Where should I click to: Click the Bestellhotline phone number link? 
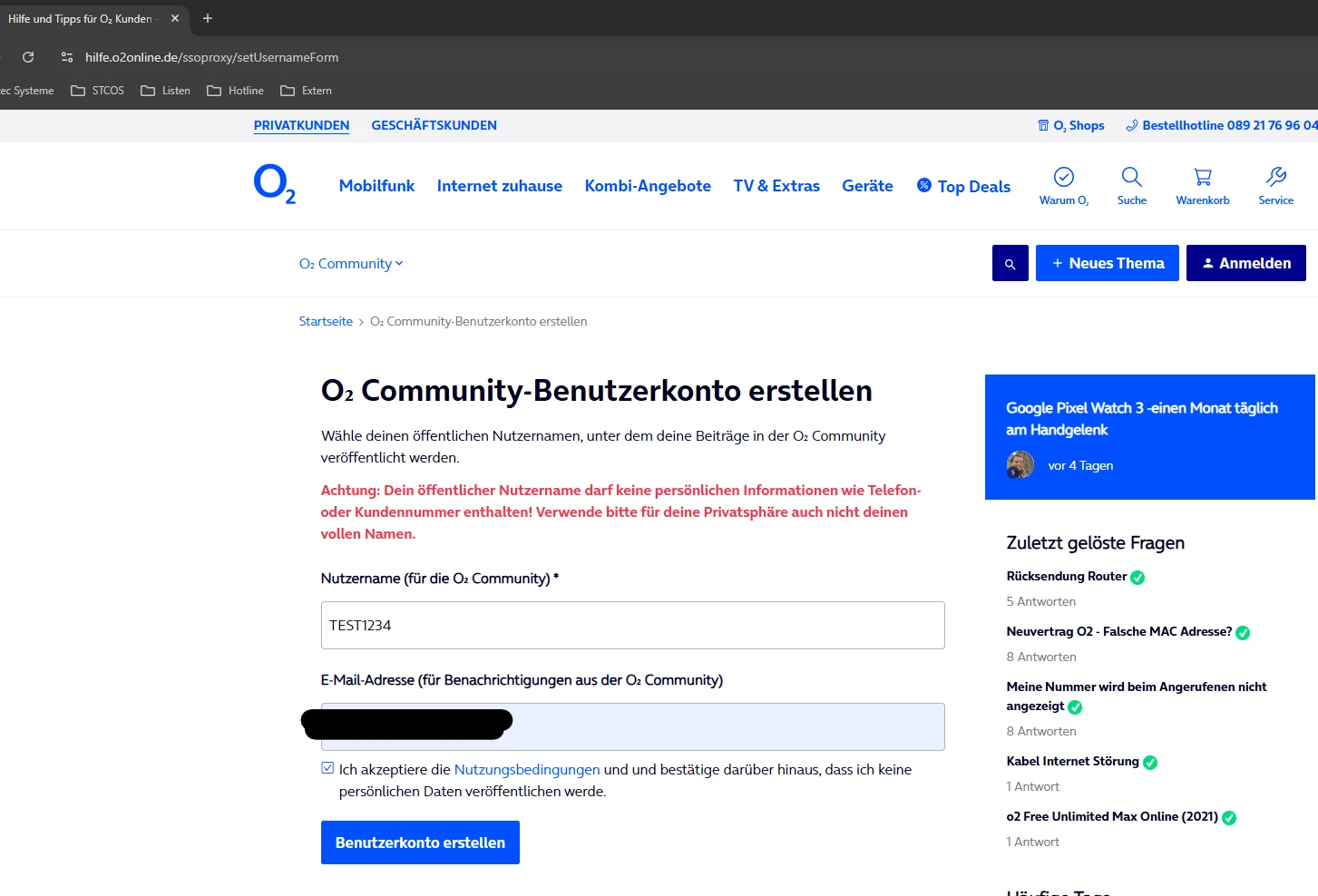click(1222, 125)
